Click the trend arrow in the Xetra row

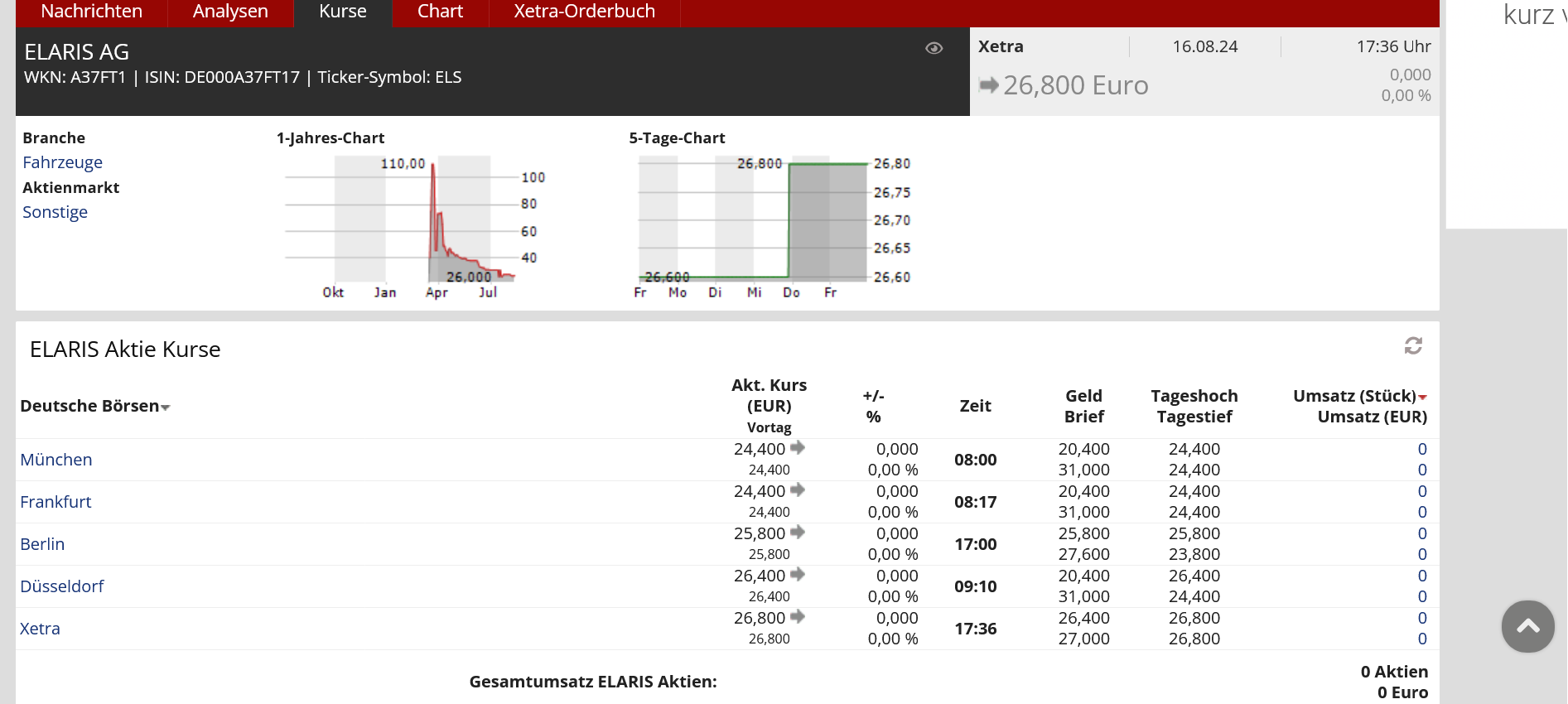798,617
